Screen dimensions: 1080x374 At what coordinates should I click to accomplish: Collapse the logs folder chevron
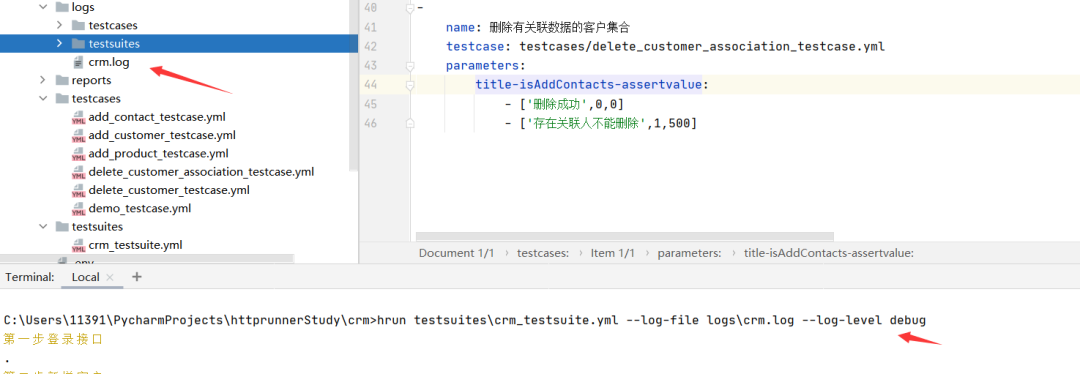click(44, 8)
